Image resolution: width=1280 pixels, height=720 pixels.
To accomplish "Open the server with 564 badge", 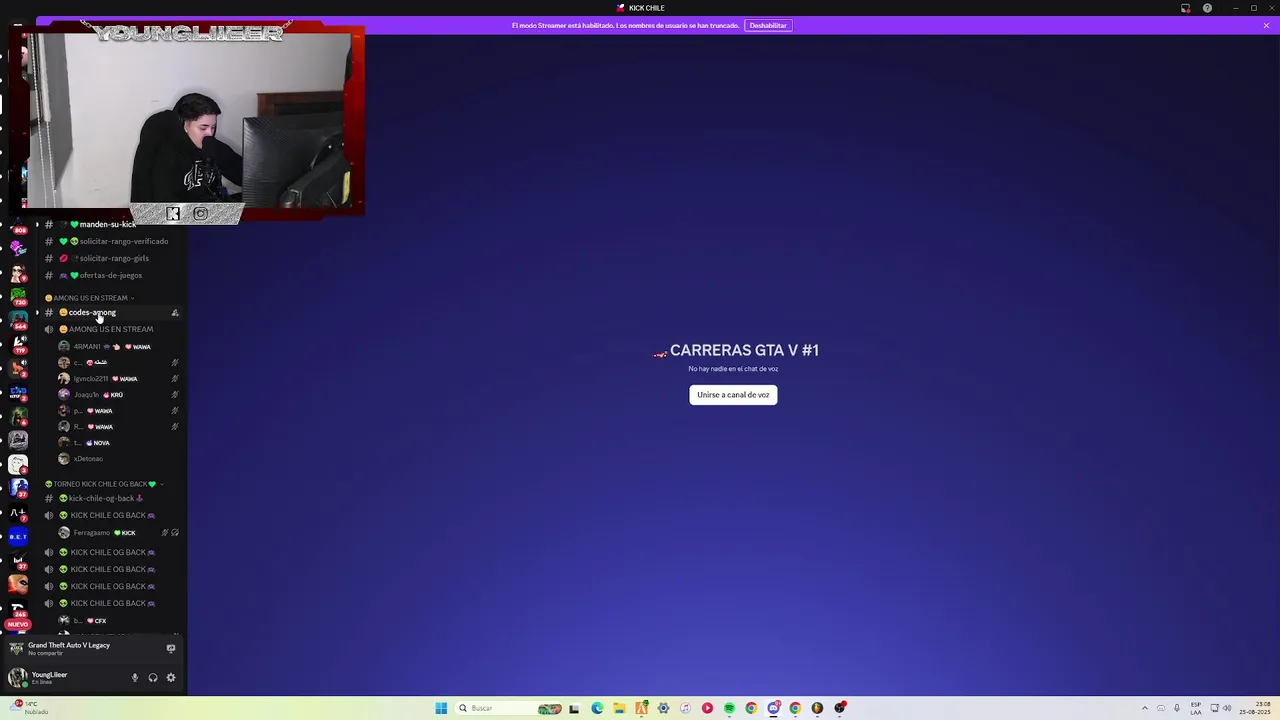I will pyautogui.click(x=18, y=319).
